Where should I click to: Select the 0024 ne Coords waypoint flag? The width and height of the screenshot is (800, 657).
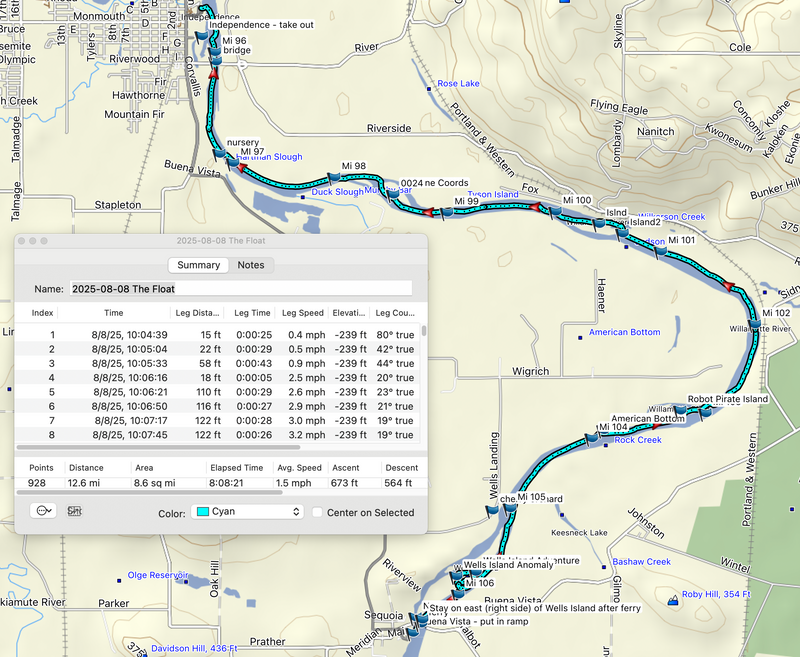click(x=392, y=194)
